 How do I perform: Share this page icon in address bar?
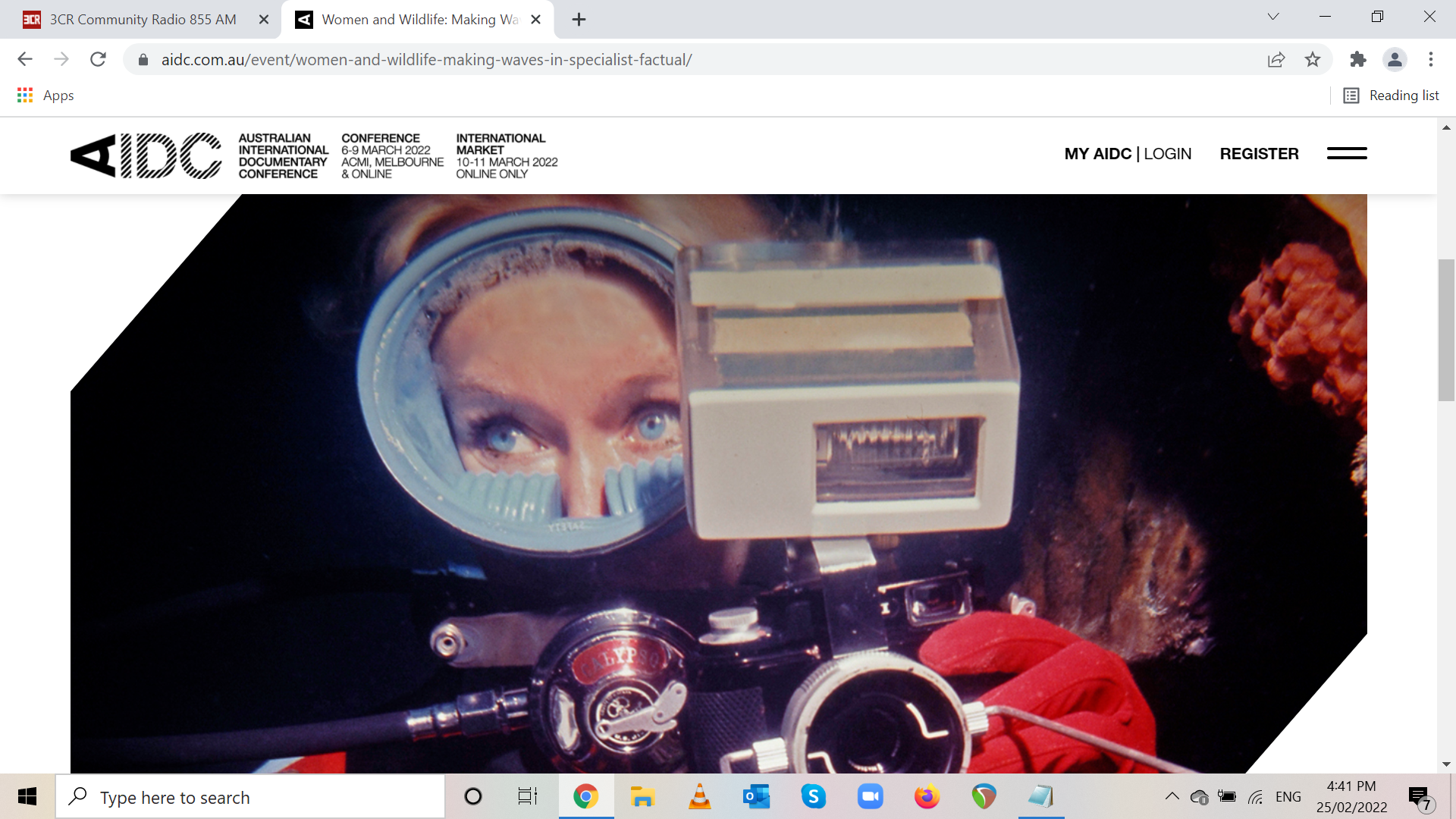point(1276,60)
